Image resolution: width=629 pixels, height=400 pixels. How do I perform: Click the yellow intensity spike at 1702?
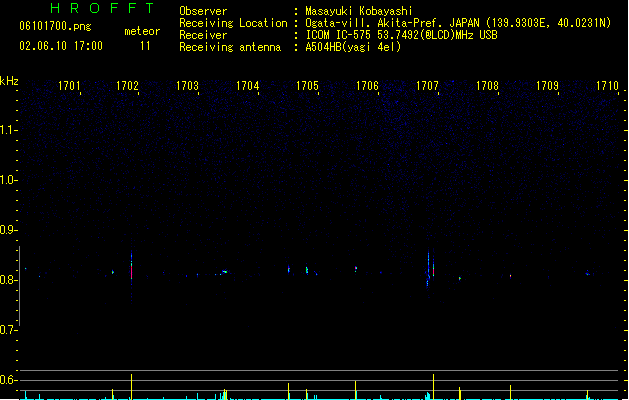pyautogui.click(x=131, y=387)
